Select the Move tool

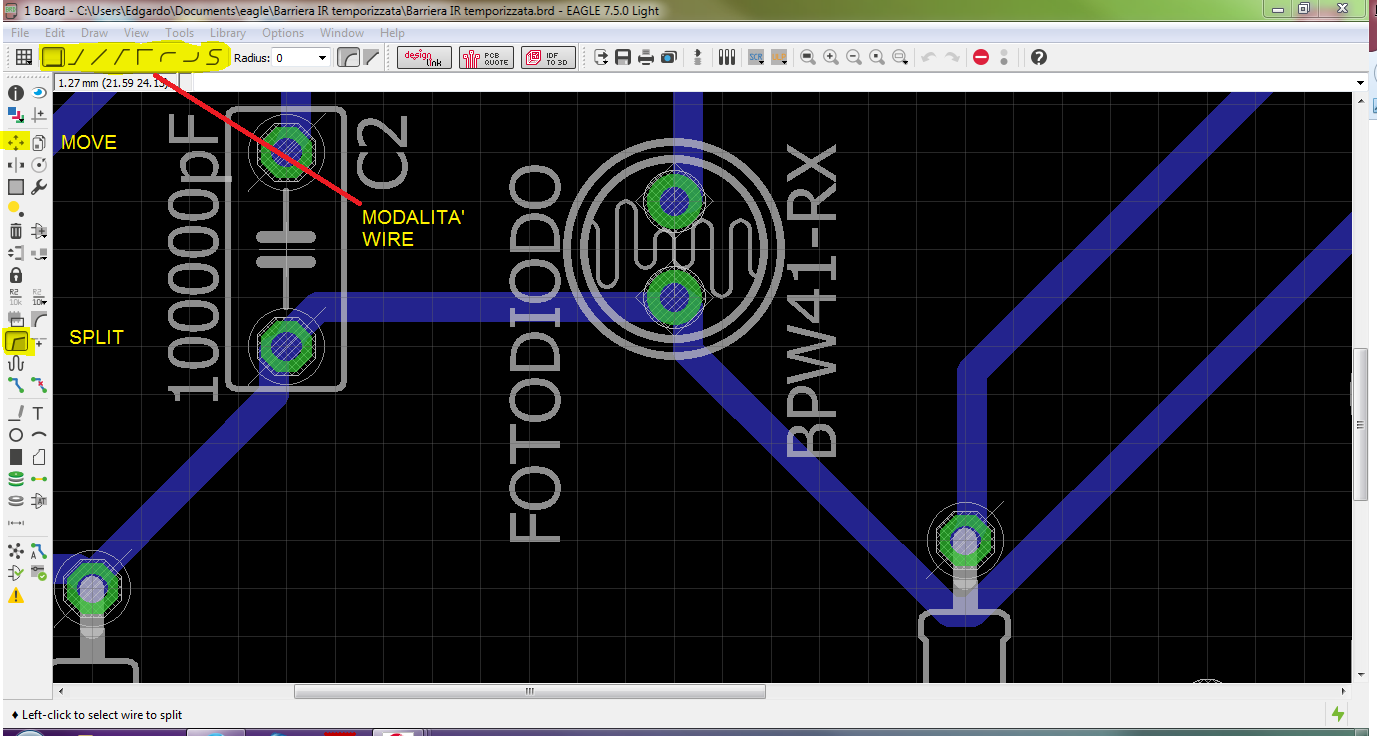(x=16, y=142)
